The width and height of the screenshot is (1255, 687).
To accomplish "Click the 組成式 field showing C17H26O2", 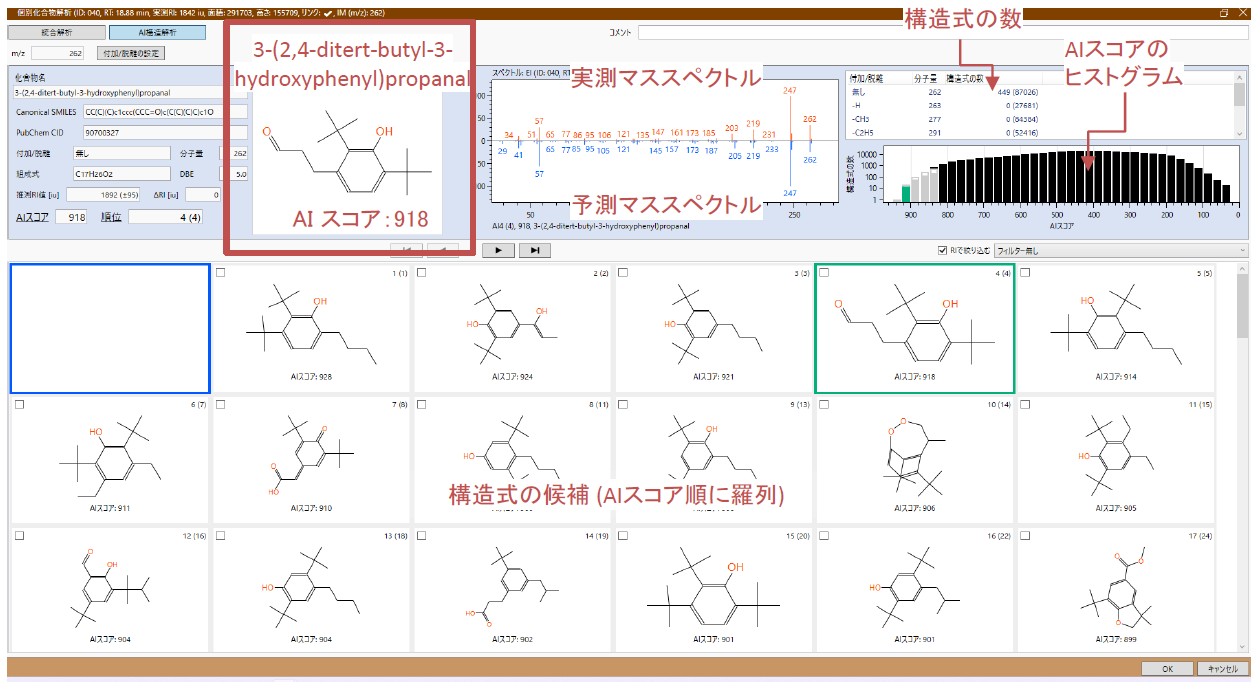I will [x=121, y=174].
